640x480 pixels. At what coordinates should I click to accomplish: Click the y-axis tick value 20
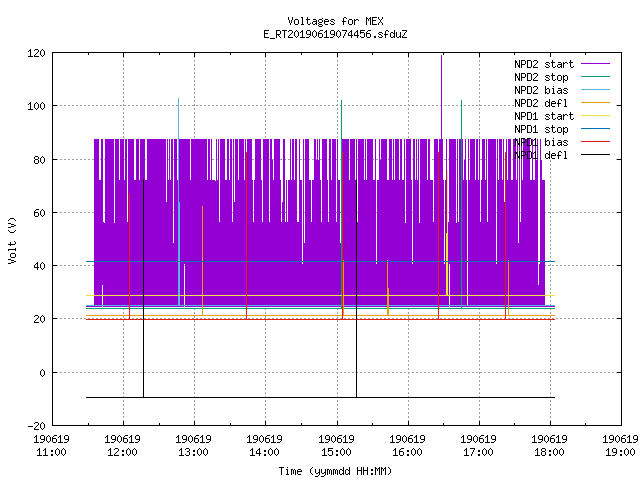click(40, 319)
